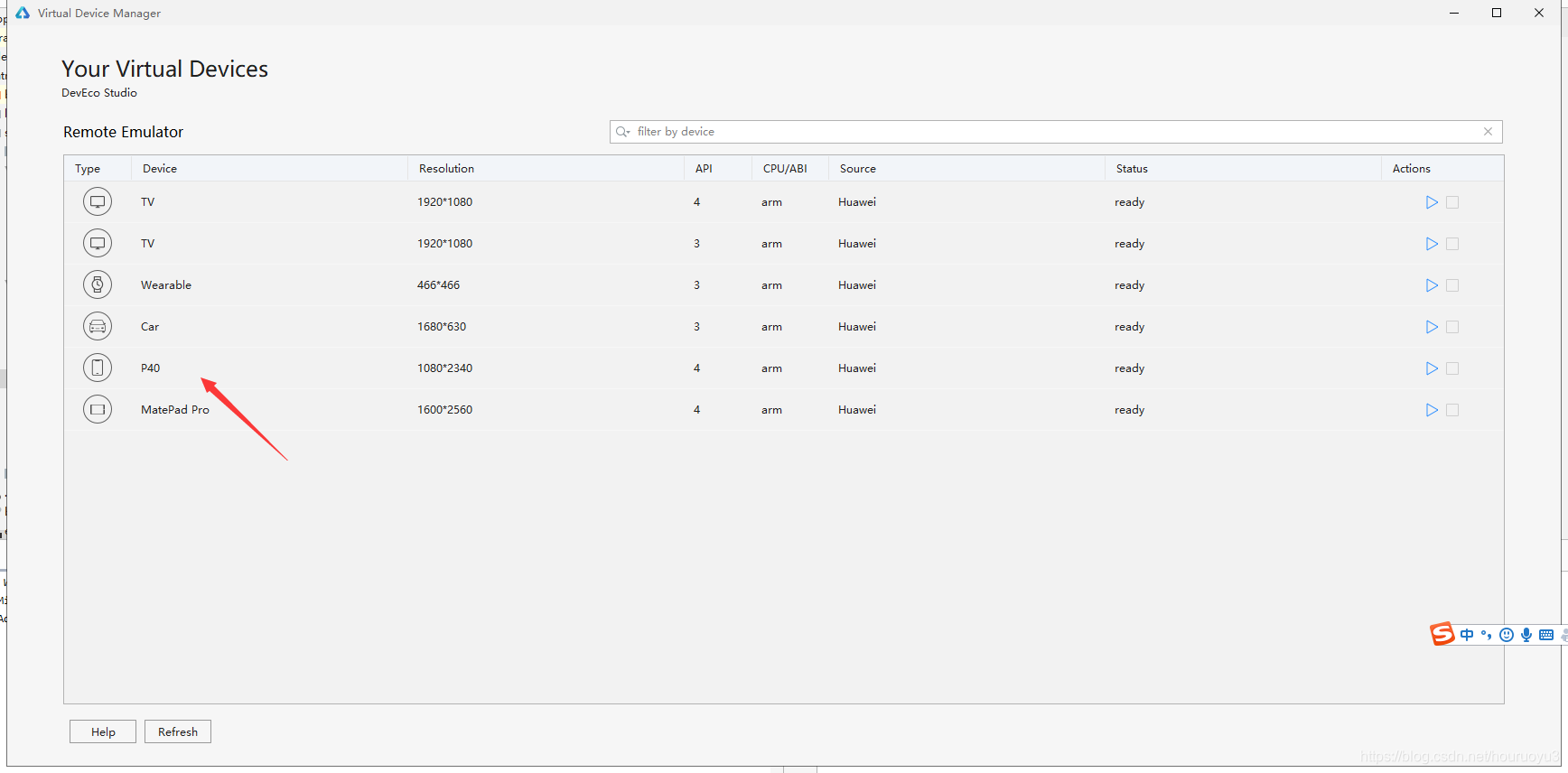Screen dimensions: 1568x773
Task: Click the Car type icon
Action: pos(98,326)
